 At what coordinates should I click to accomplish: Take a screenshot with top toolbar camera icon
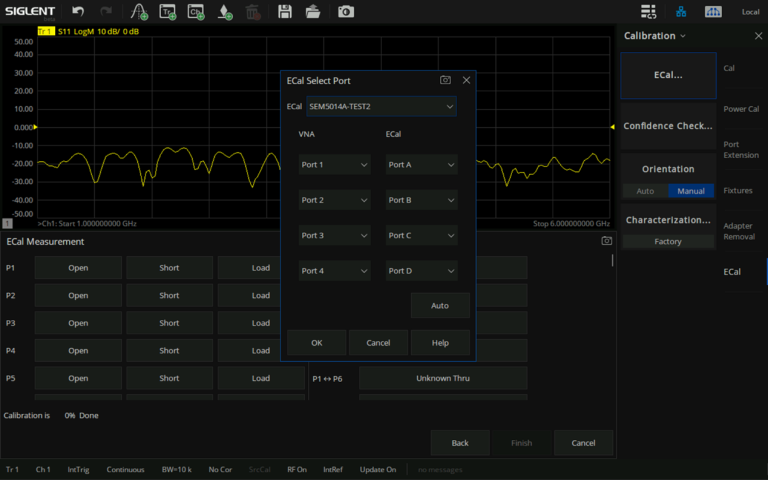point(345,12)
